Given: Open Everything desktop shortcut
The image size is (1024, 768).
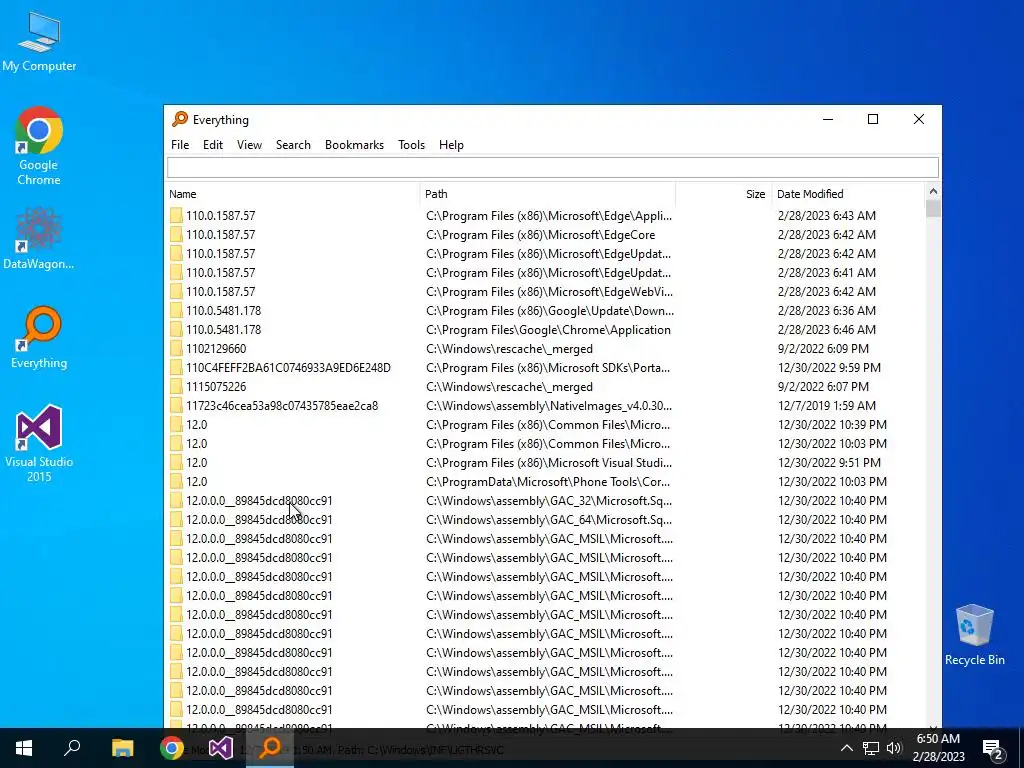Looking at the screenshot, I should click(39, 337).
